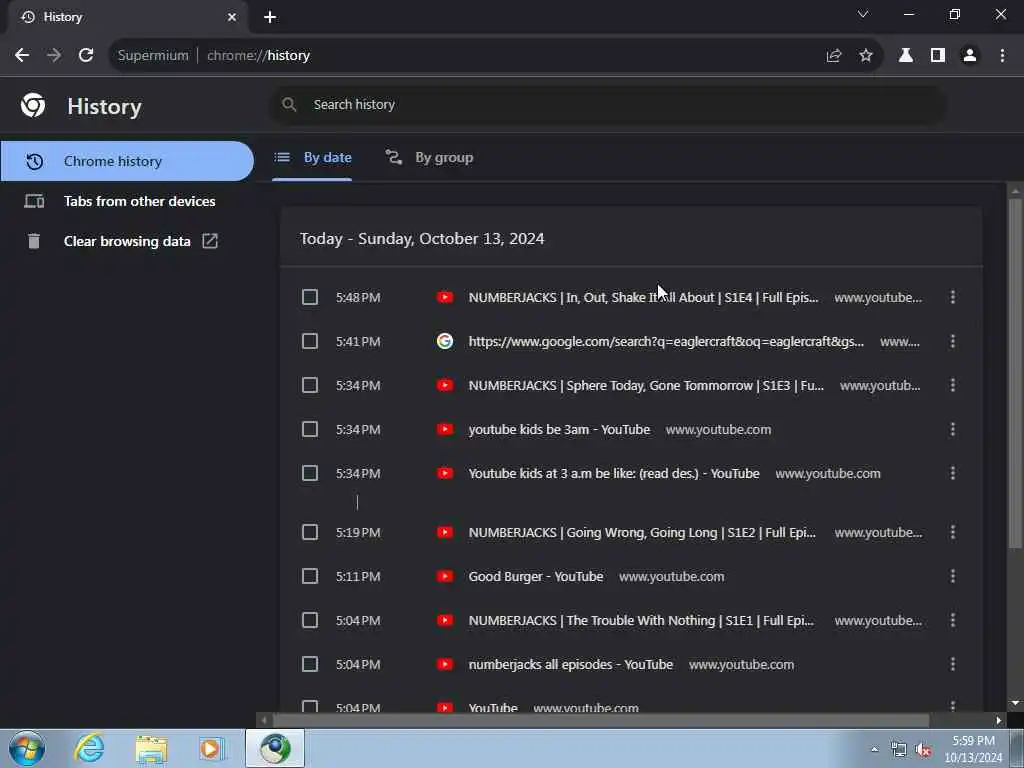Click Supermium browser taskbar button

(x=275, y=748)
